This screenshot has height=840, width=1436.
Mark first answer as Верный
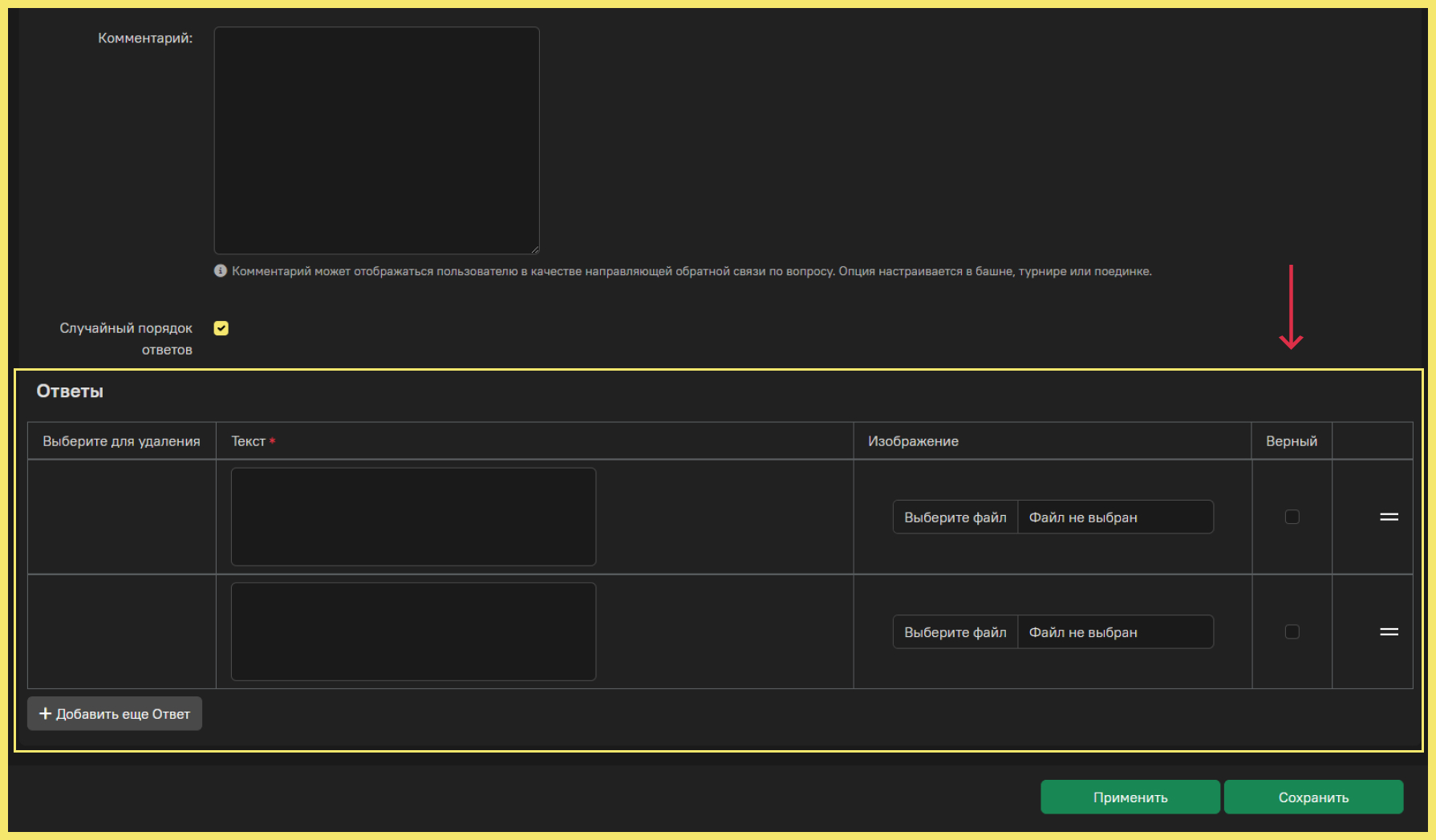(1292, 517)
